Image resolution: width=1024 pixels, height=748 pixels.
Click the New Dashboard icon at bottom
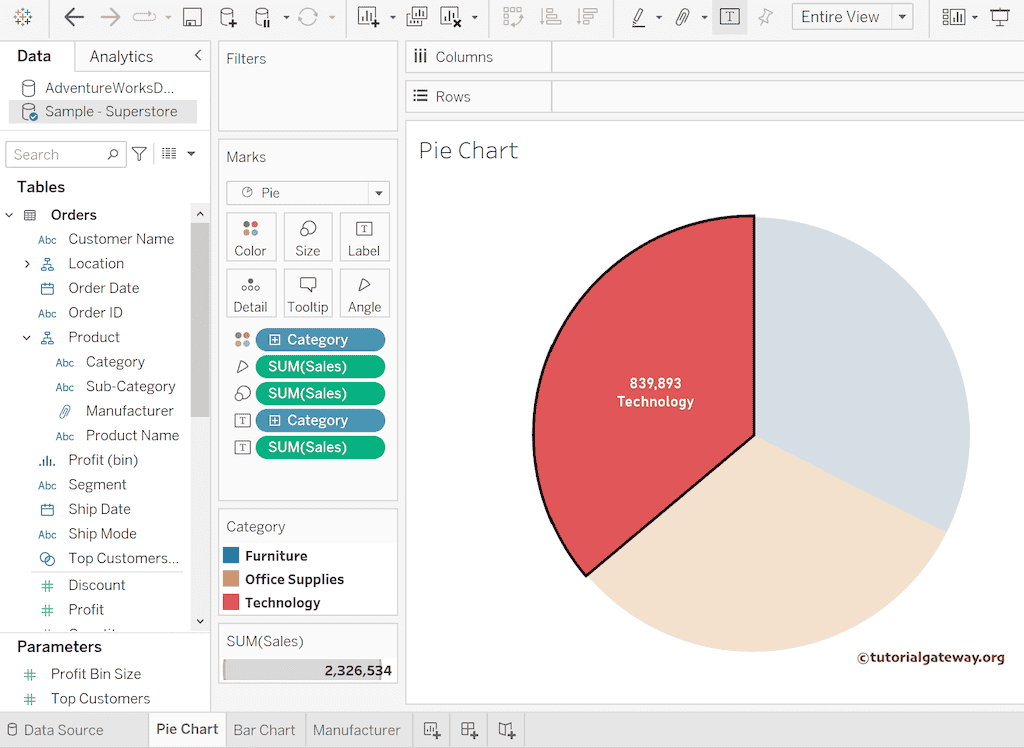[x=469, y=730]
